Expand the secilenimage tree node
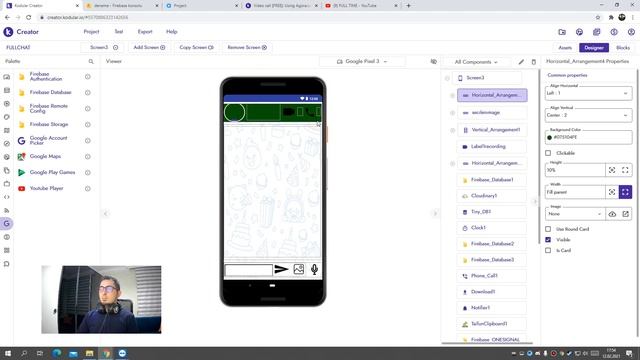 click(452, 113)
